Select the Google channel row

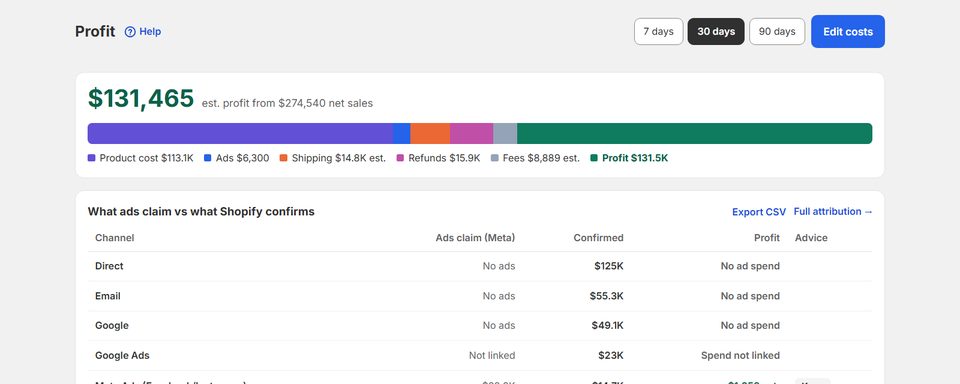(x=480, y=326)
